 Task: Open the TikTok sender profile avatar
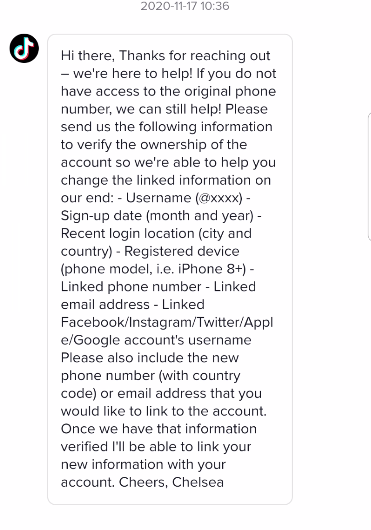point(24,48)
